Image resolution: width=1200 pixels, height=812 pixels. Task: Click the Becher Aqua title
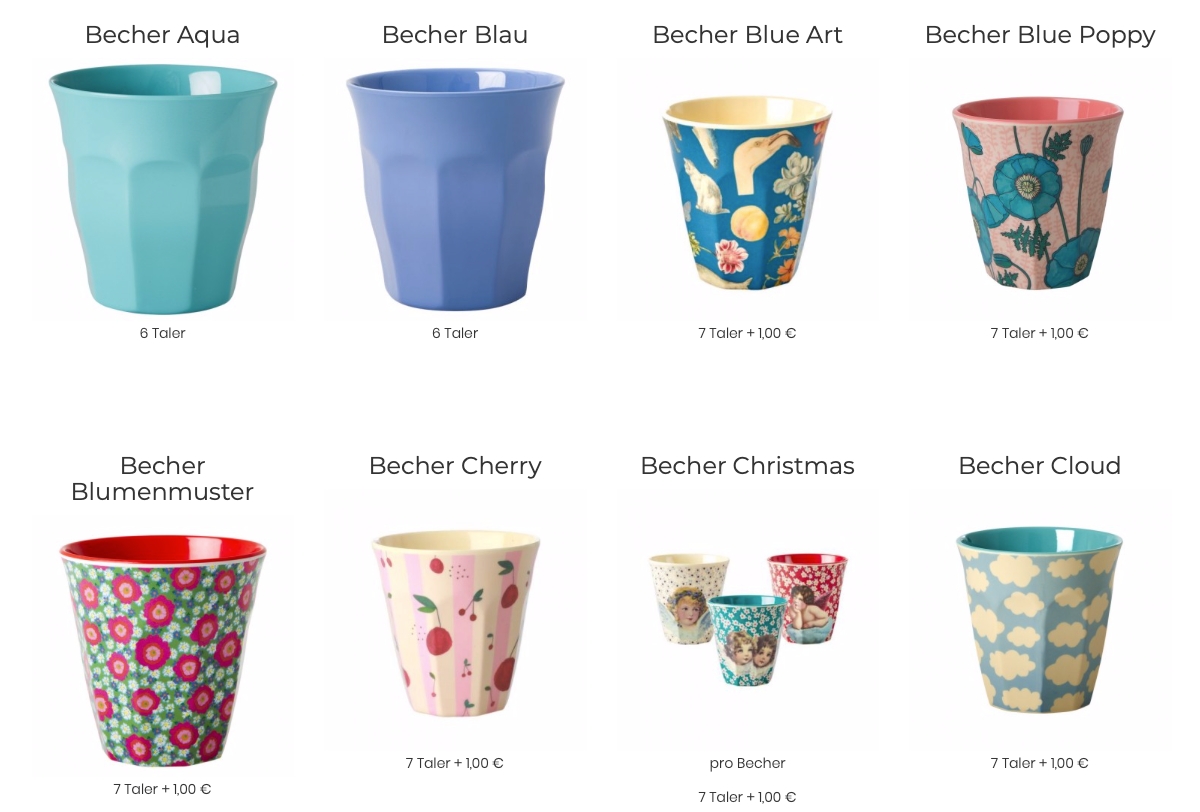pos(162,35)
